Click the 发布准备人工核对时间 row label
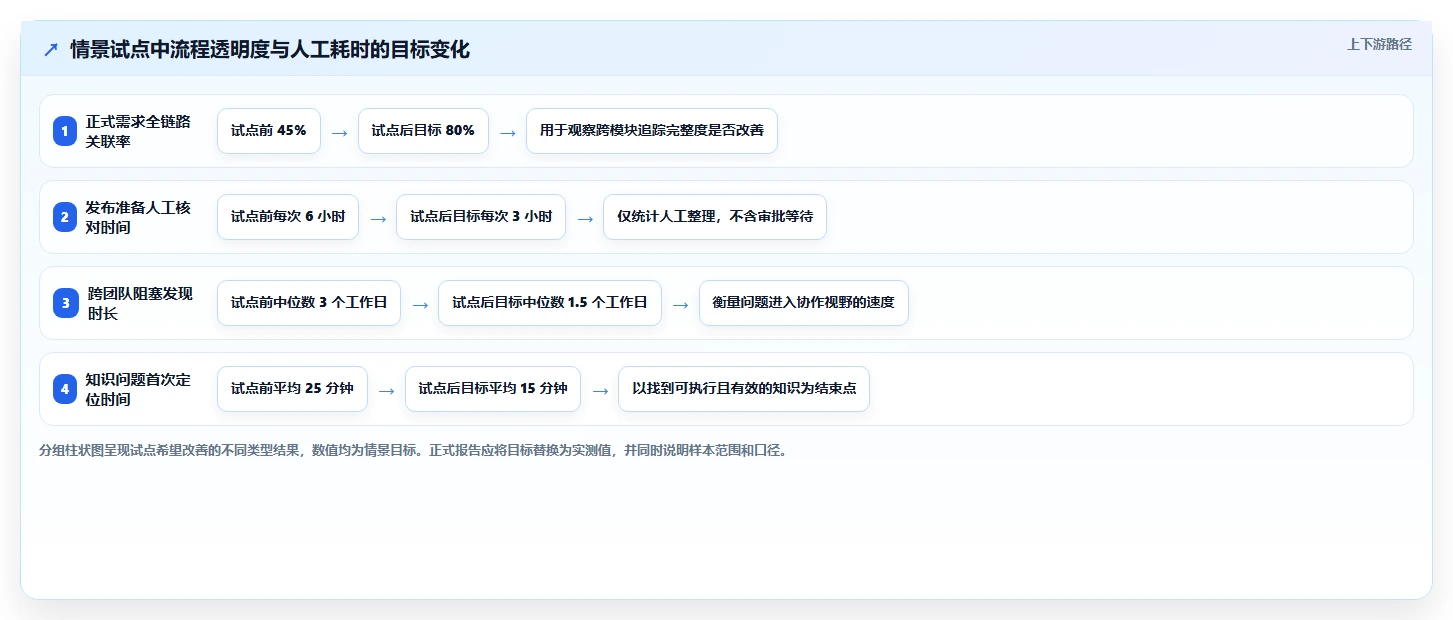Screen dimensions: 1453x620 138,217
